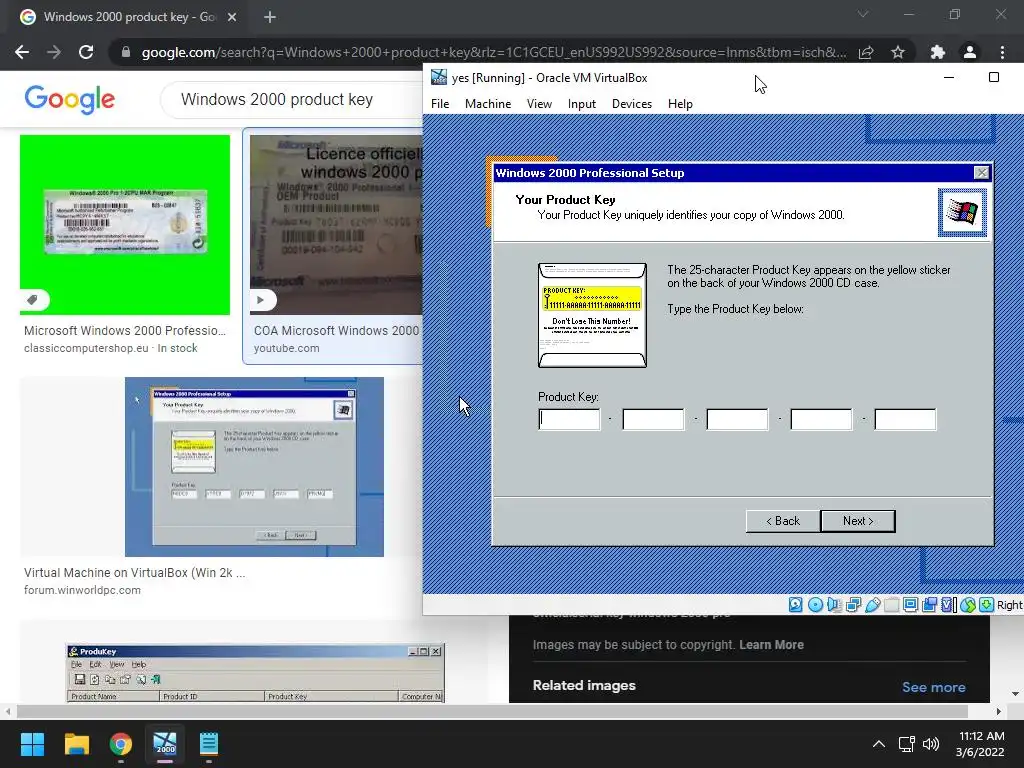The image size is (1024, 768).
Task: Click the 'COA Microsoft Windows 2000' result title
Action: [336, 330]
